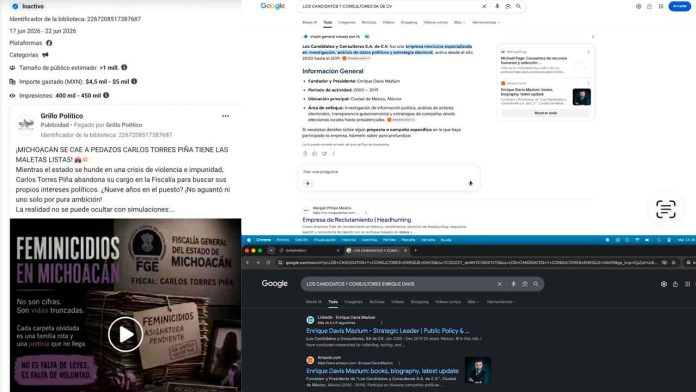Click Mostrar todo in the sources panel

[546, 113]
